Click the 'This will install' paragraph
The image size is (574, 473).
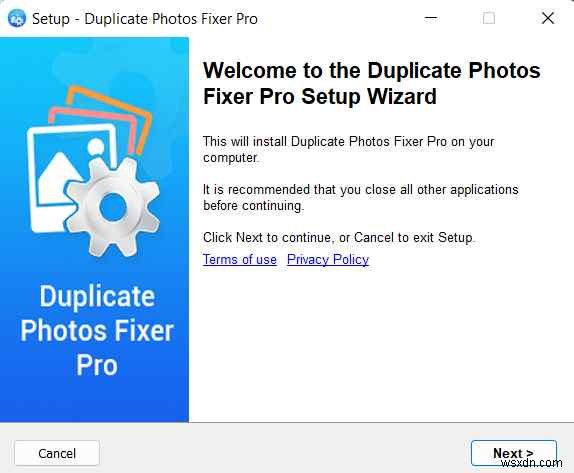(348, 149)
